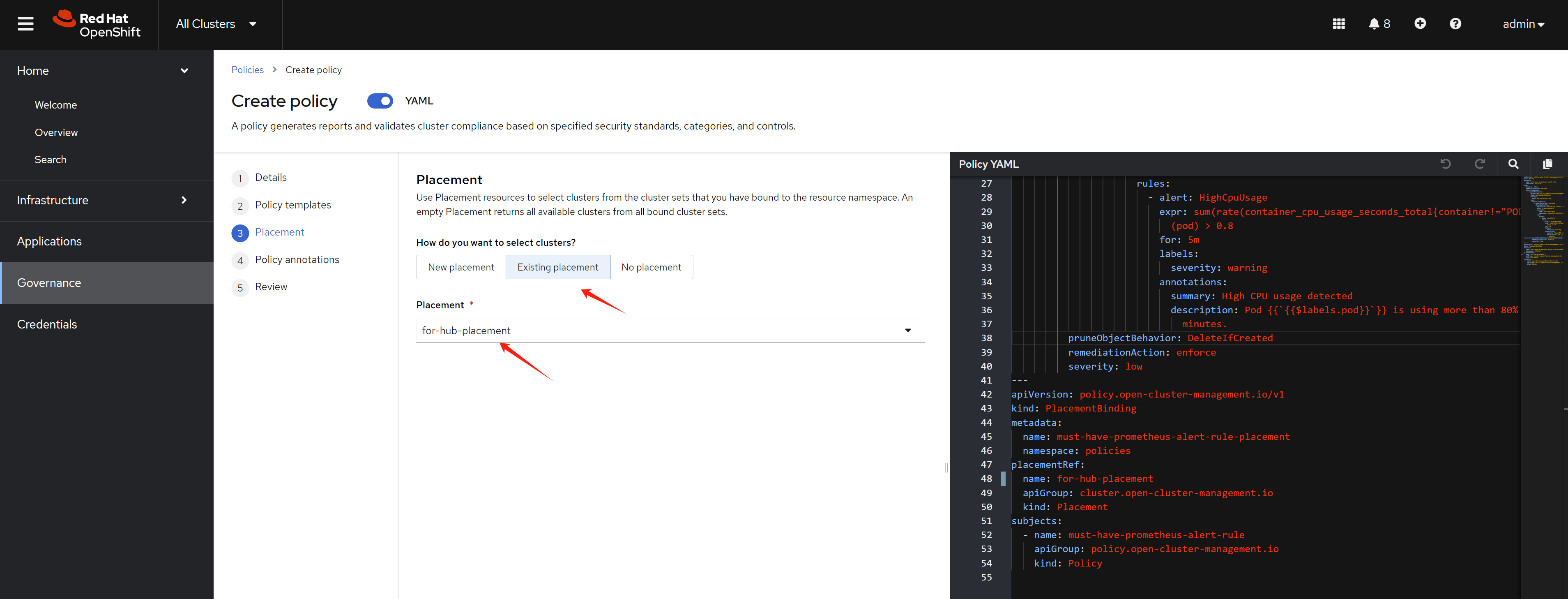Screen dimensions: 1568x599
Task: Click the Policies breadcrumb link
Action: click(247, 70)
